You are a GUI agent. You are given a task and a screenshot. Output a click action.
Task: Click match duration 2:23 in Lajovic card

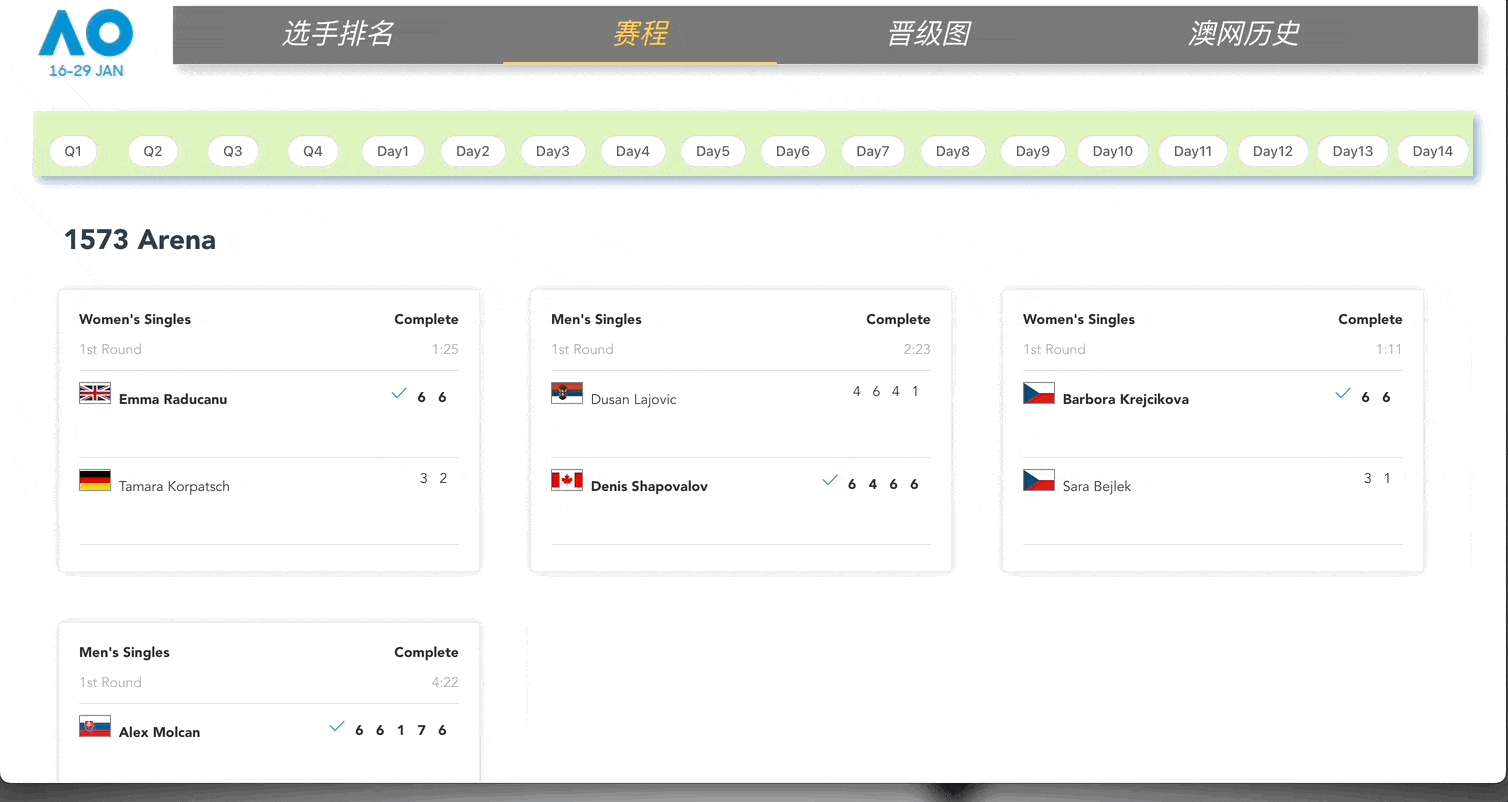[x=917, y=349]
